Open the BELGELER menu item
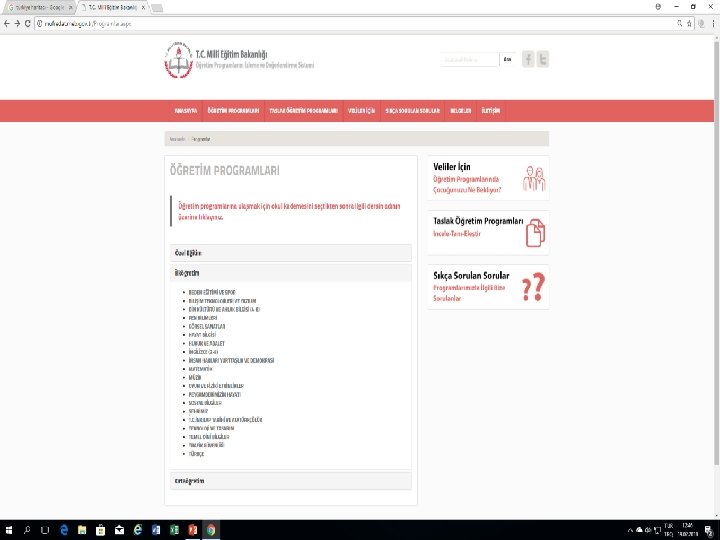Screen dimensions: 720x540 (x=461, y=111)
